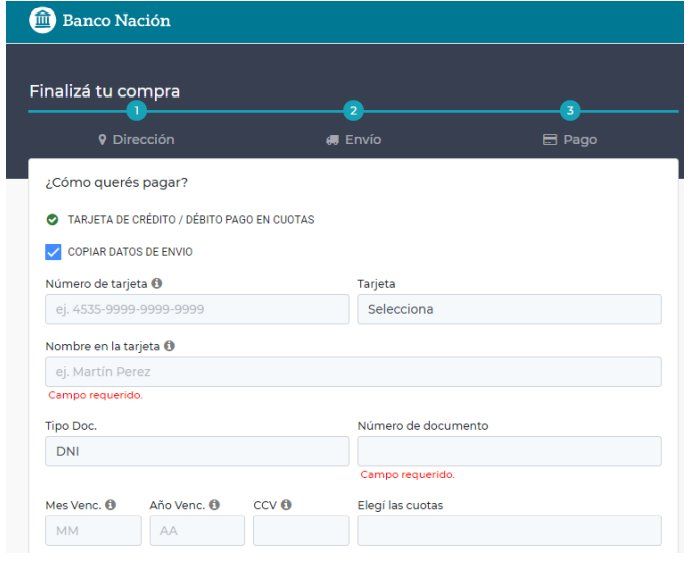This screenshot has height=570, width=694.
Task: Go to step 2 Envío circle
Action: [352, 111]
